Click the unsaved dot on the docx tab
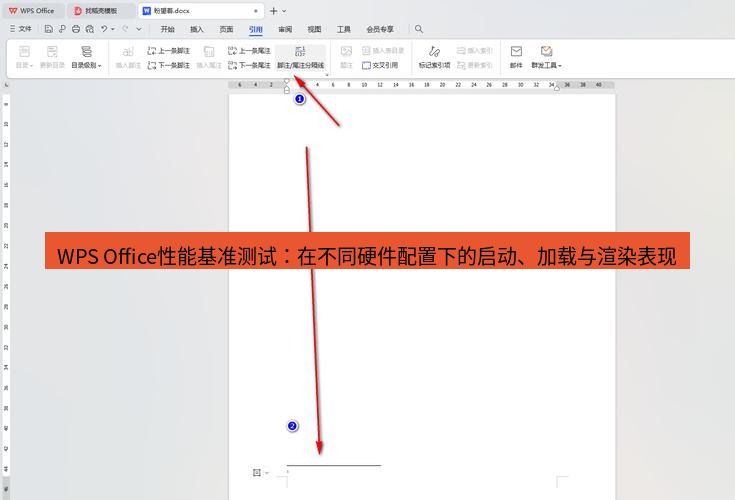The image size is (735, 500). (x=256, y=10)
